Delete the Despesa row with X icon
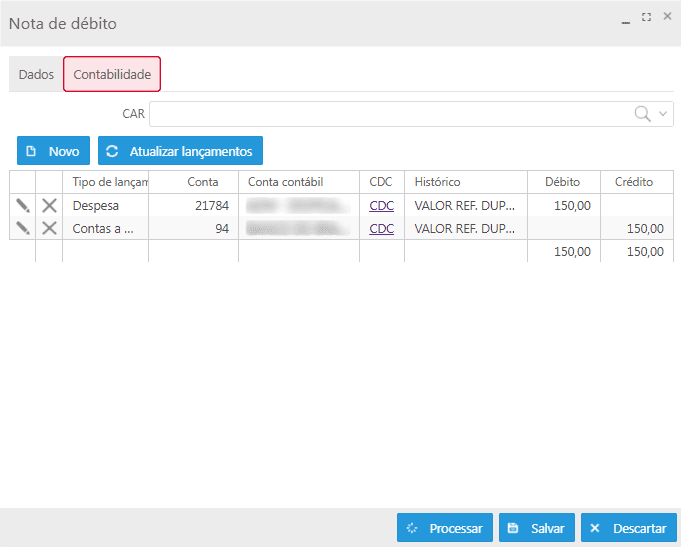 pos(49,205)
